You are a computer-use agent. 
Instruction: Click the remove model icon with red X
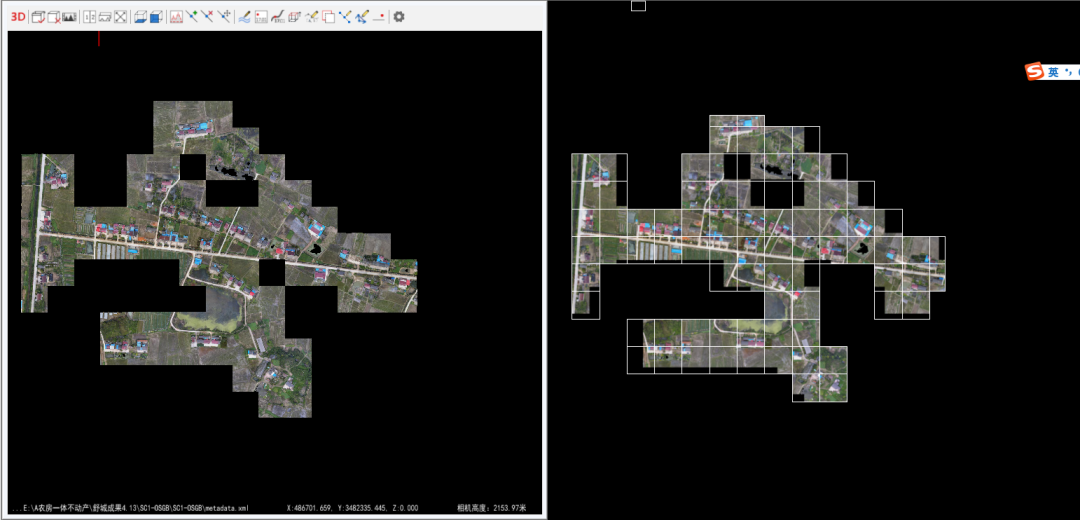coord(53,17)
